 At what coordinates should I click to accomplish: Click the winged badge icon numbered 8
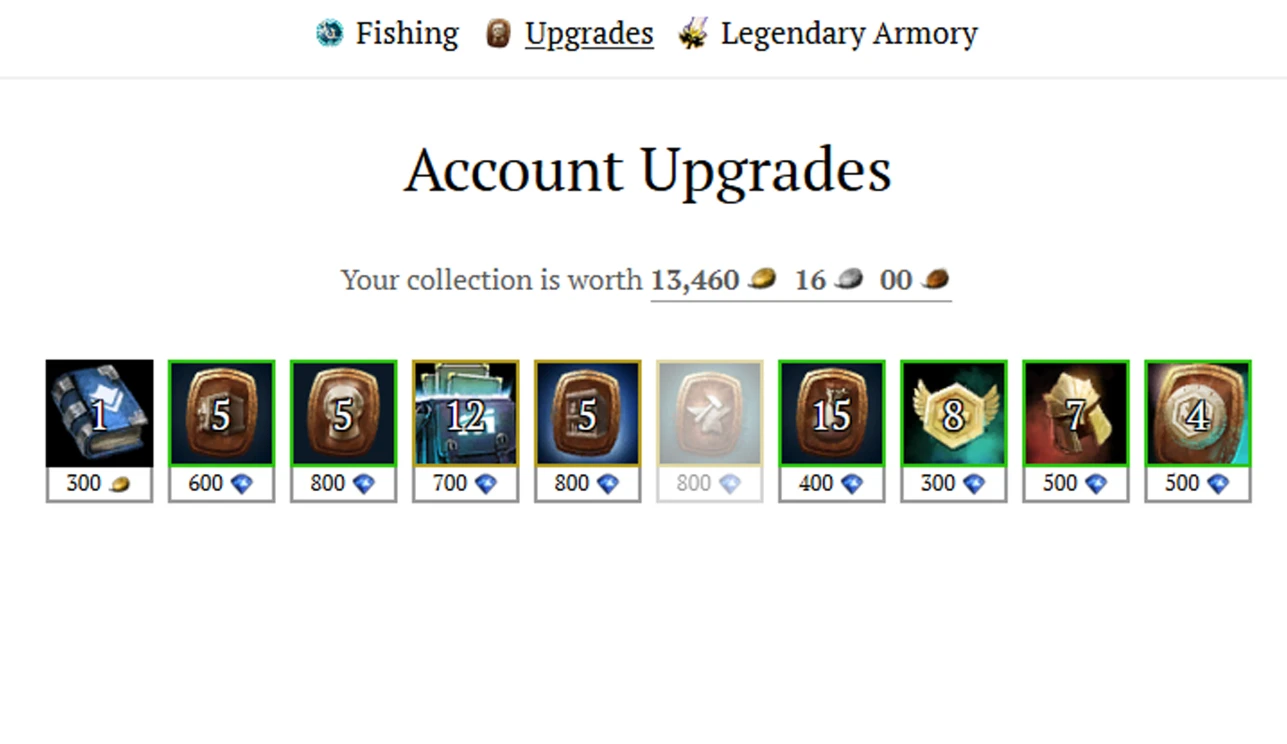tap(953, 413)
